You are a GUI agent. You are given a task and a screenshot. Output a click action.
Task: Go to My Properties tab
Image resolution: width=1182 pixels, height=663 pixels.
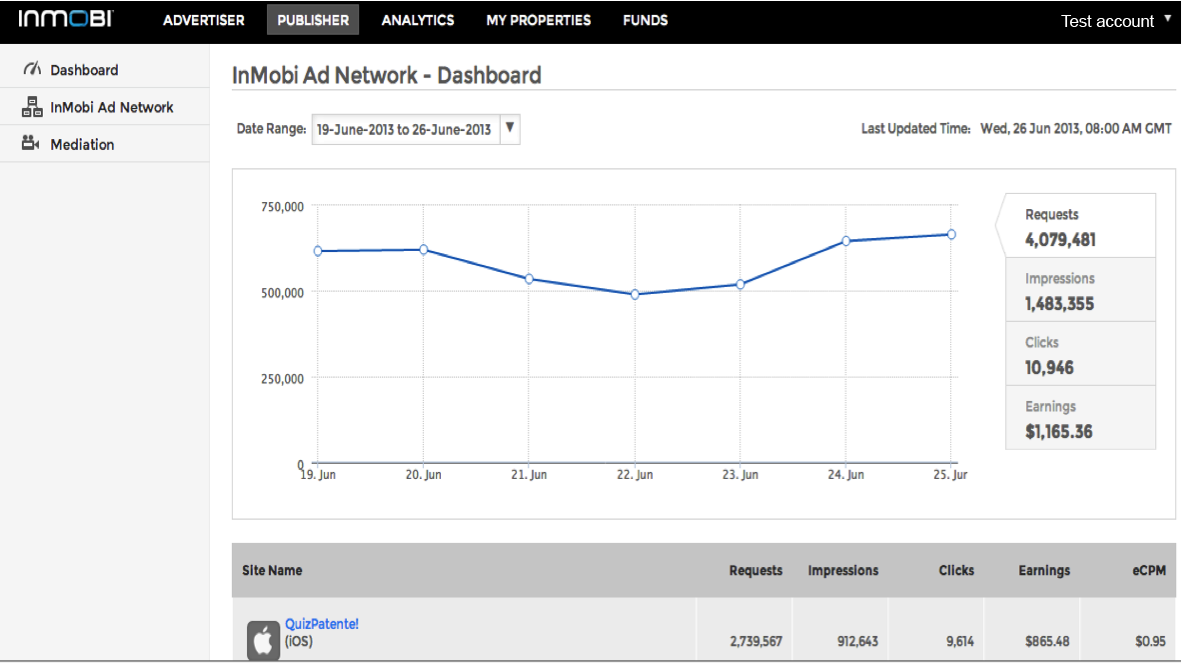coord(538,20)
